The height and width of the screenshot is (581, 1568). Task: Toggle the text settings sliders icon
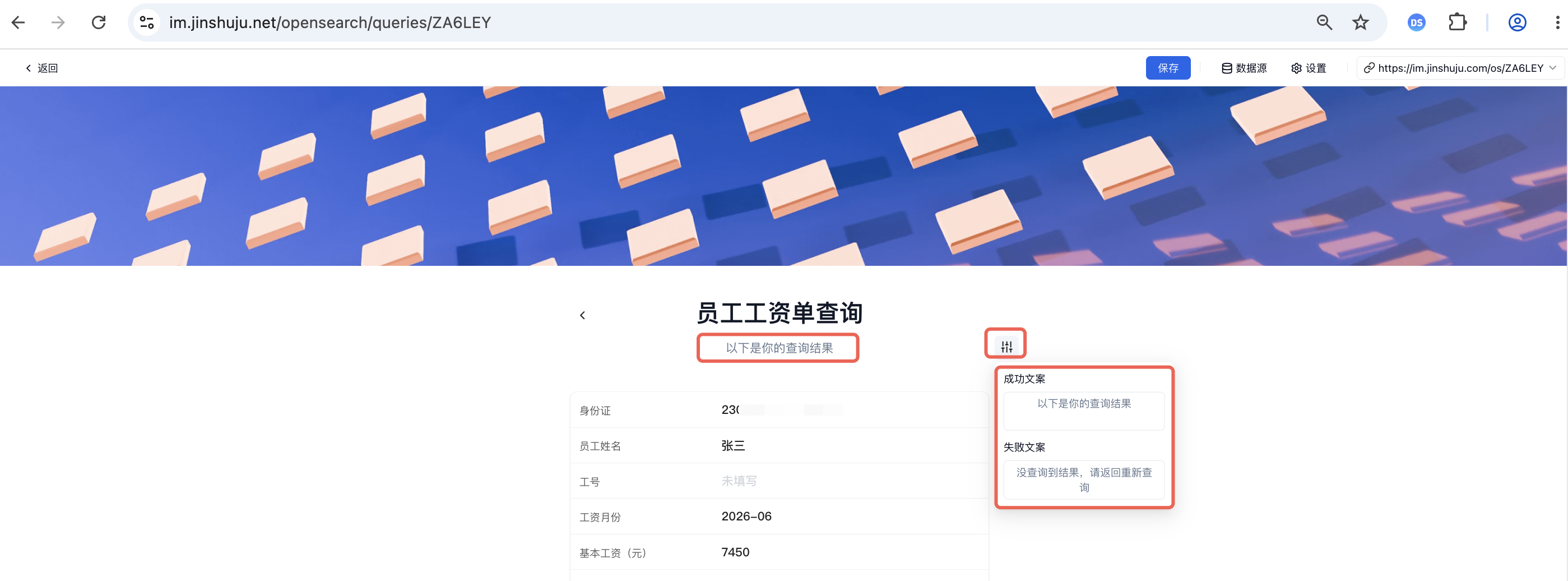[x=1006, y=347]
